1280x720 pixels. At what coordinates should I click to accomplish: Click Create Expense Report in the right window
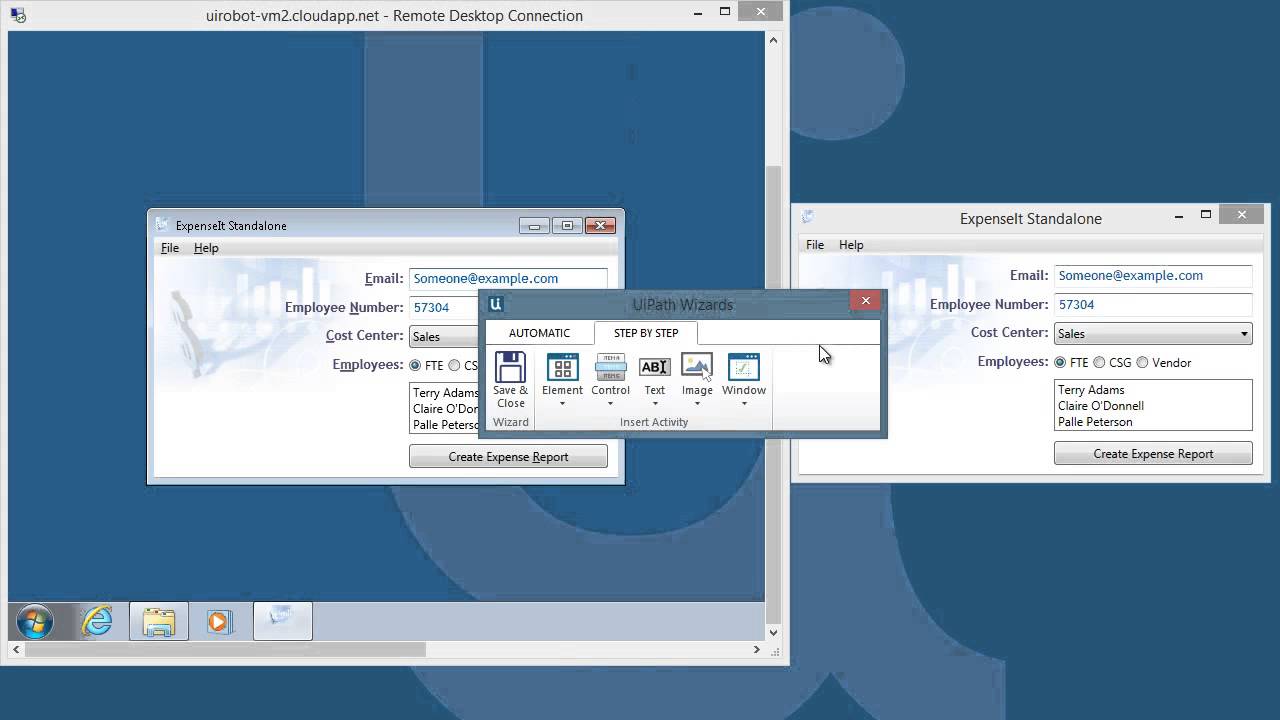(1153, 454)
